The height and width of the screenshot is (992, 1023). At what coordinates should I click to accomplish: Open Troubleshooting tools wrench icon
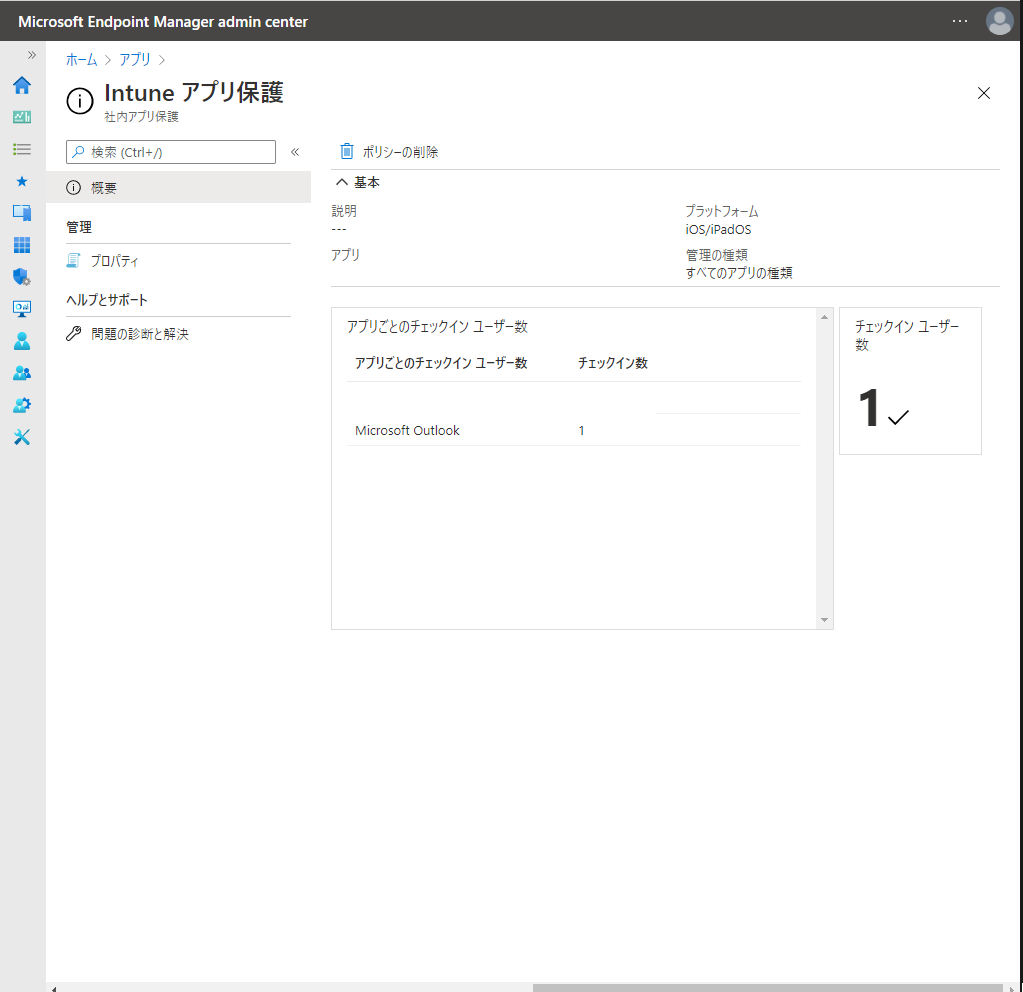(x=22, y=437)
